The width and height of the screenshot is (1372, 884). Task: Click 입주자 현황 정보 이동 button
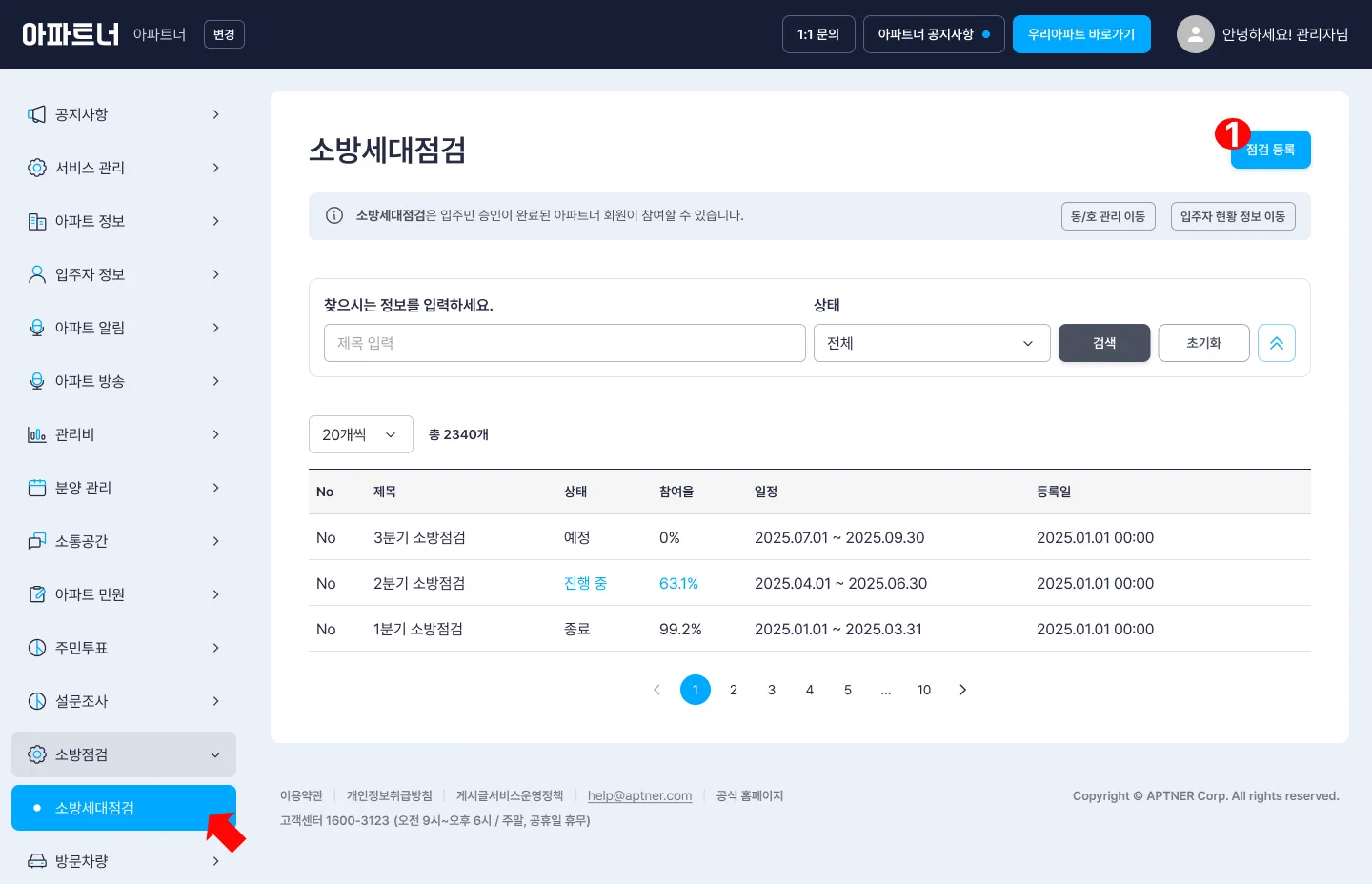click(x=1233, y=216)
